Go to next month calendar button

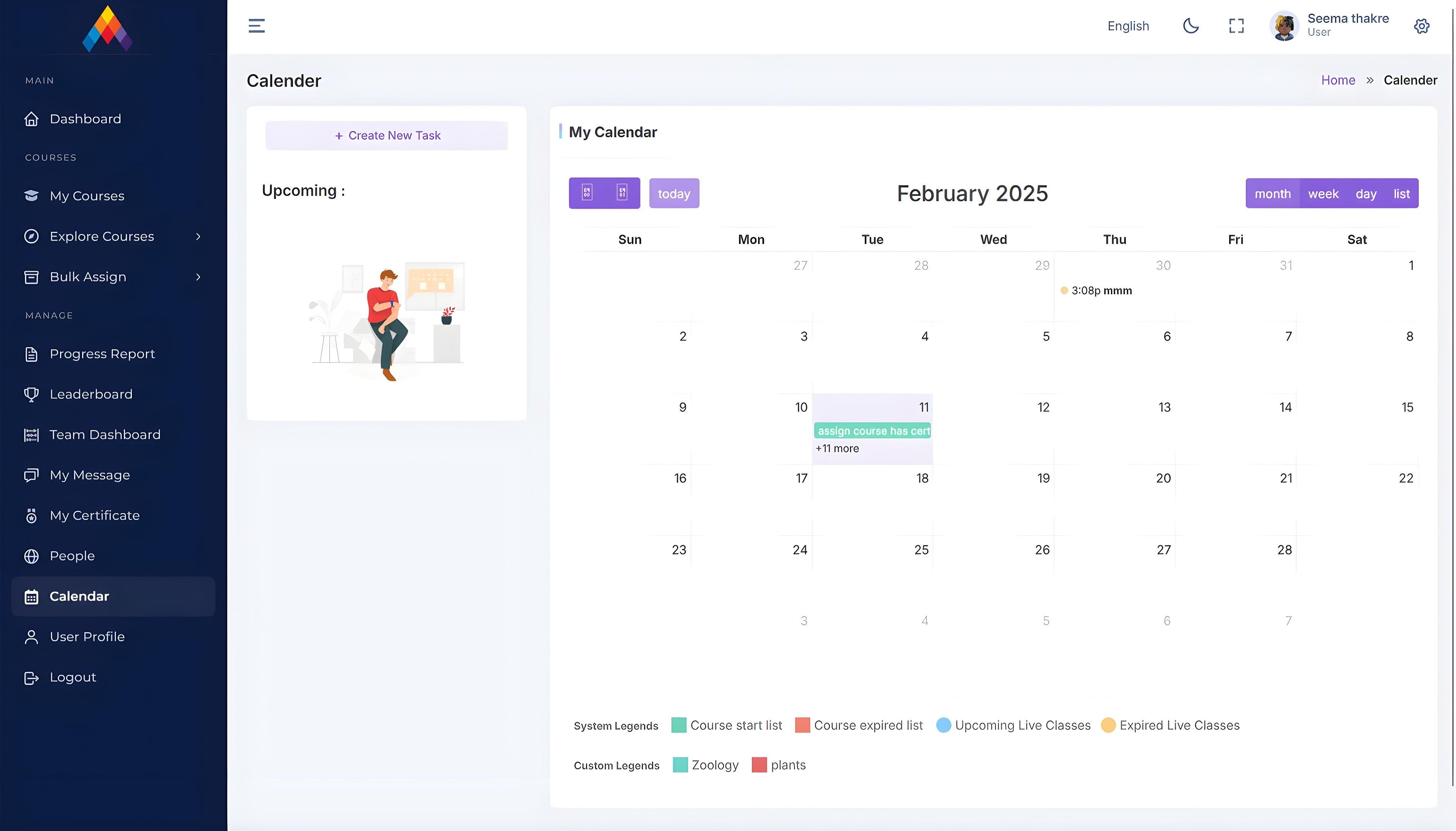622,193
